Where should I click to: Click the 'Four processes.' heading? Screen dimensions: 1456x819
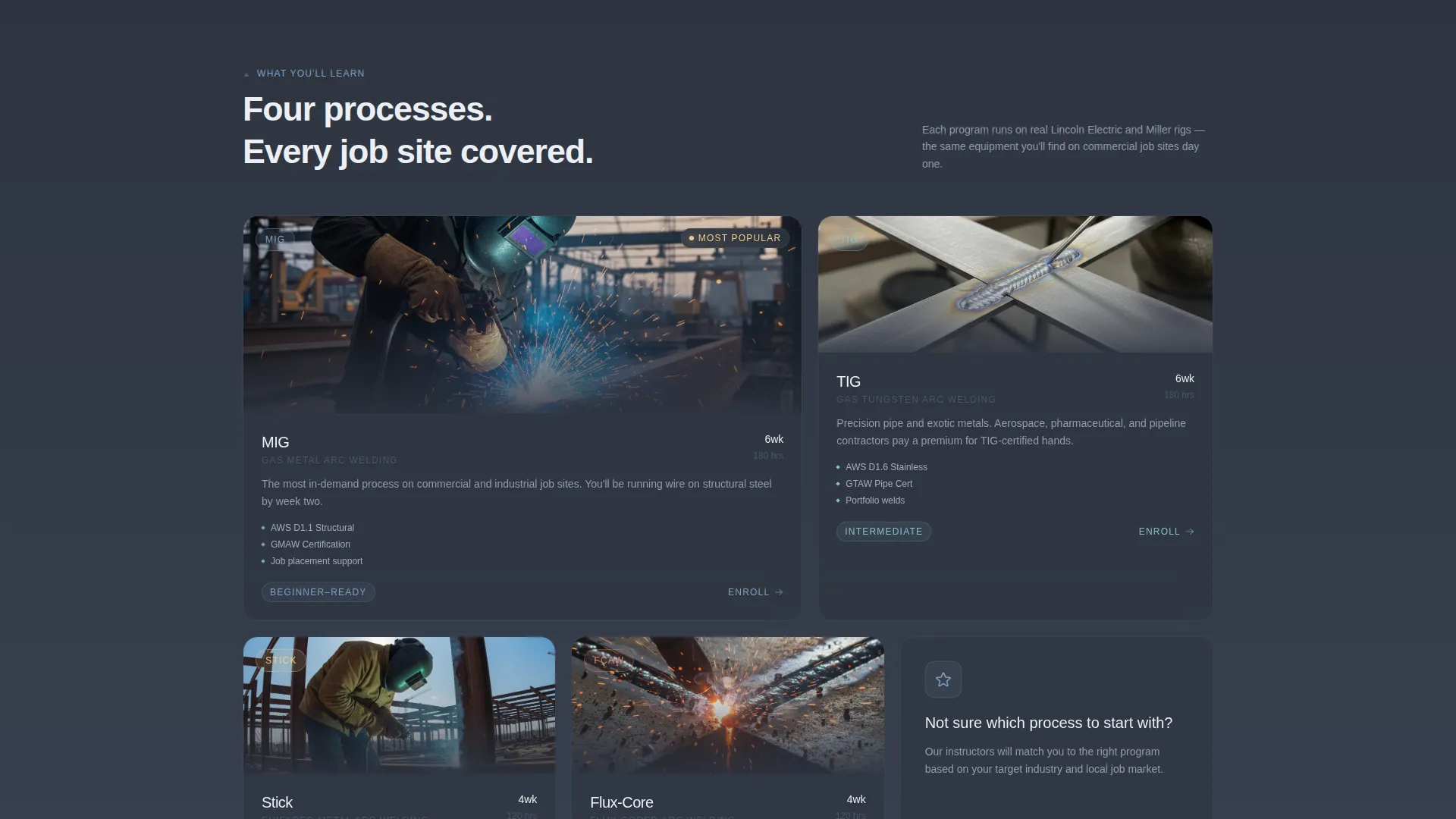368,110
